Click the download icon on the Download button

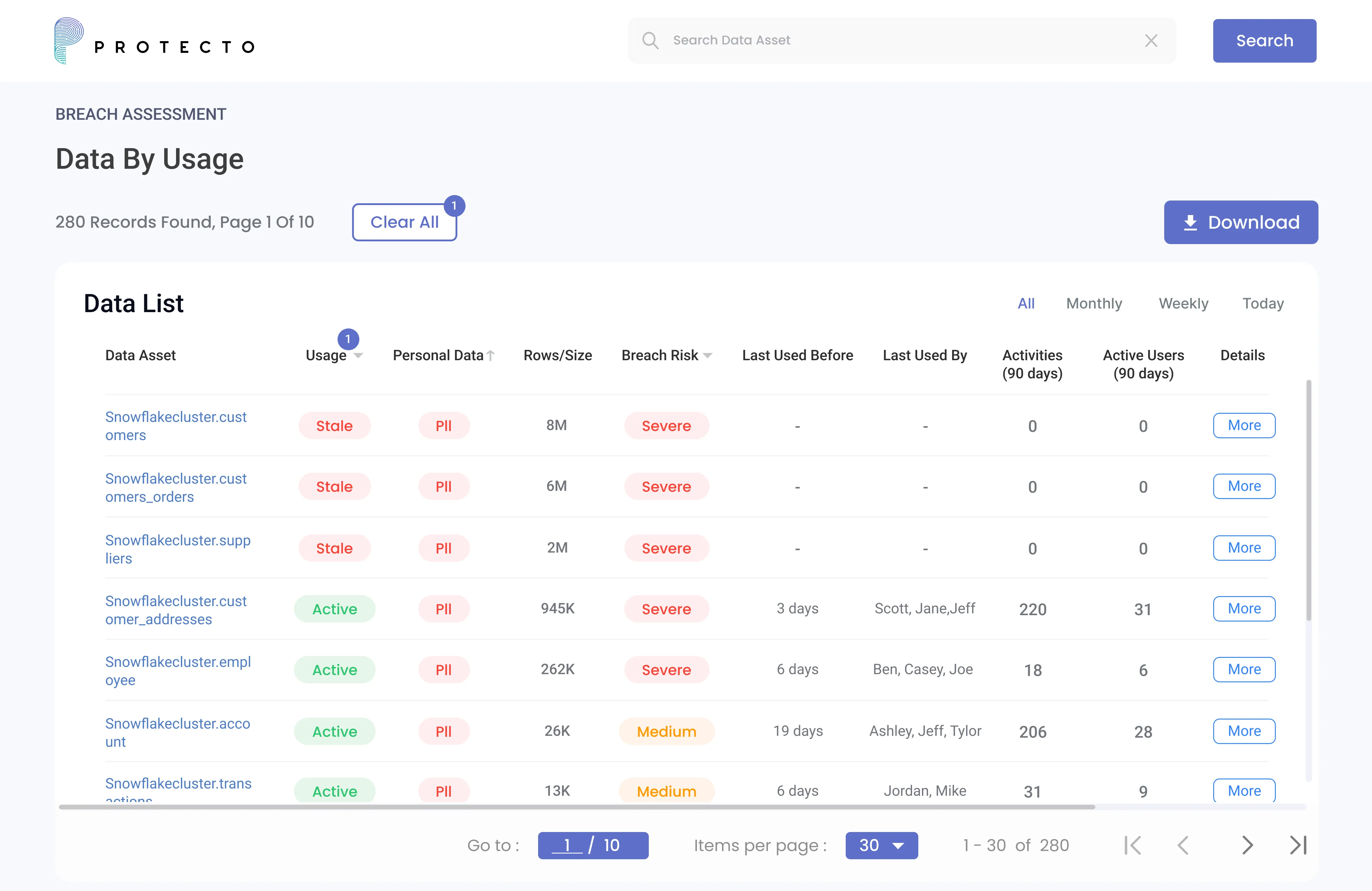pos(1191,222)
